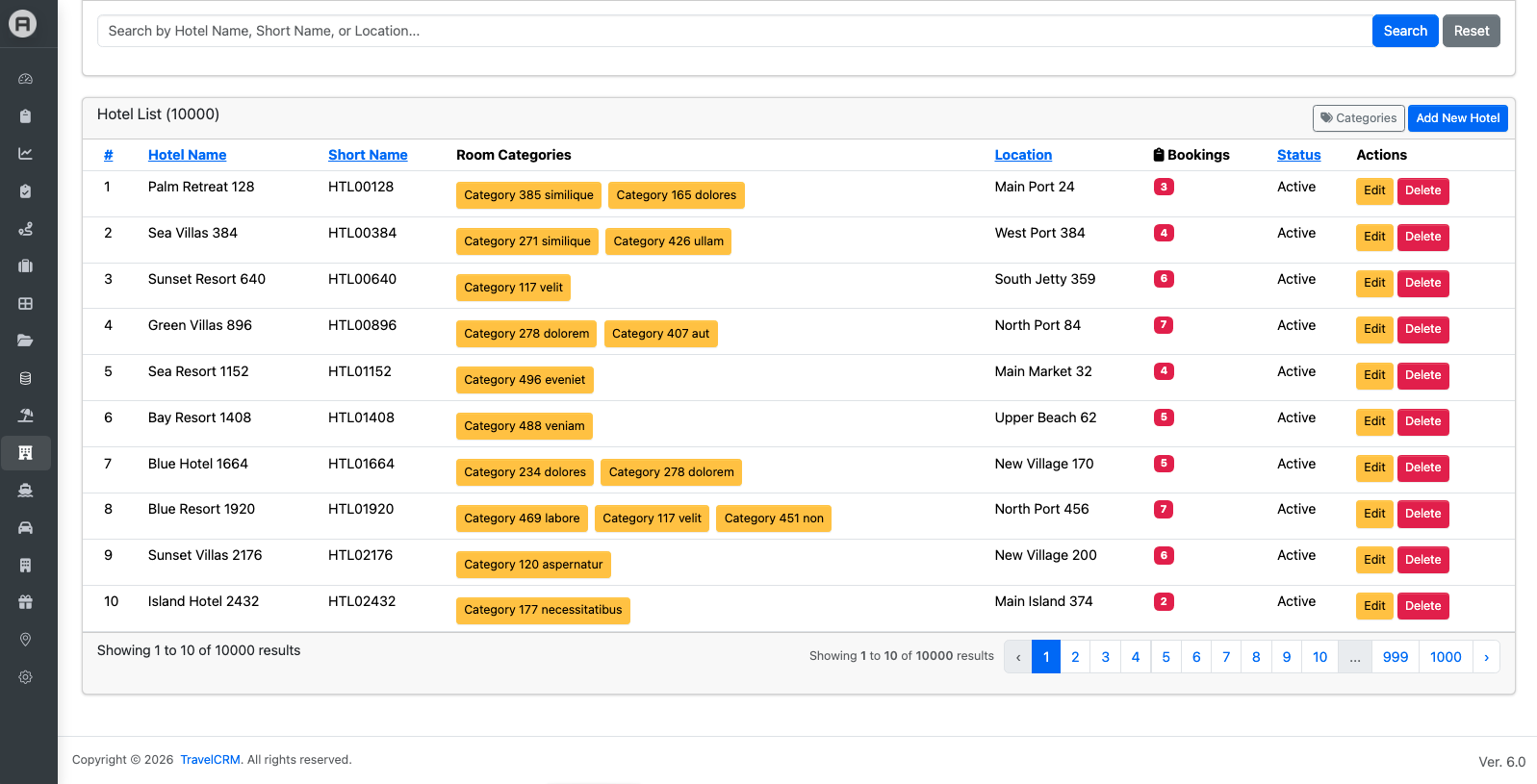The width and height of the screenshot is (1537, 784).
Task: Click the database icon in sidebar
Action: (x=26, y=378)
